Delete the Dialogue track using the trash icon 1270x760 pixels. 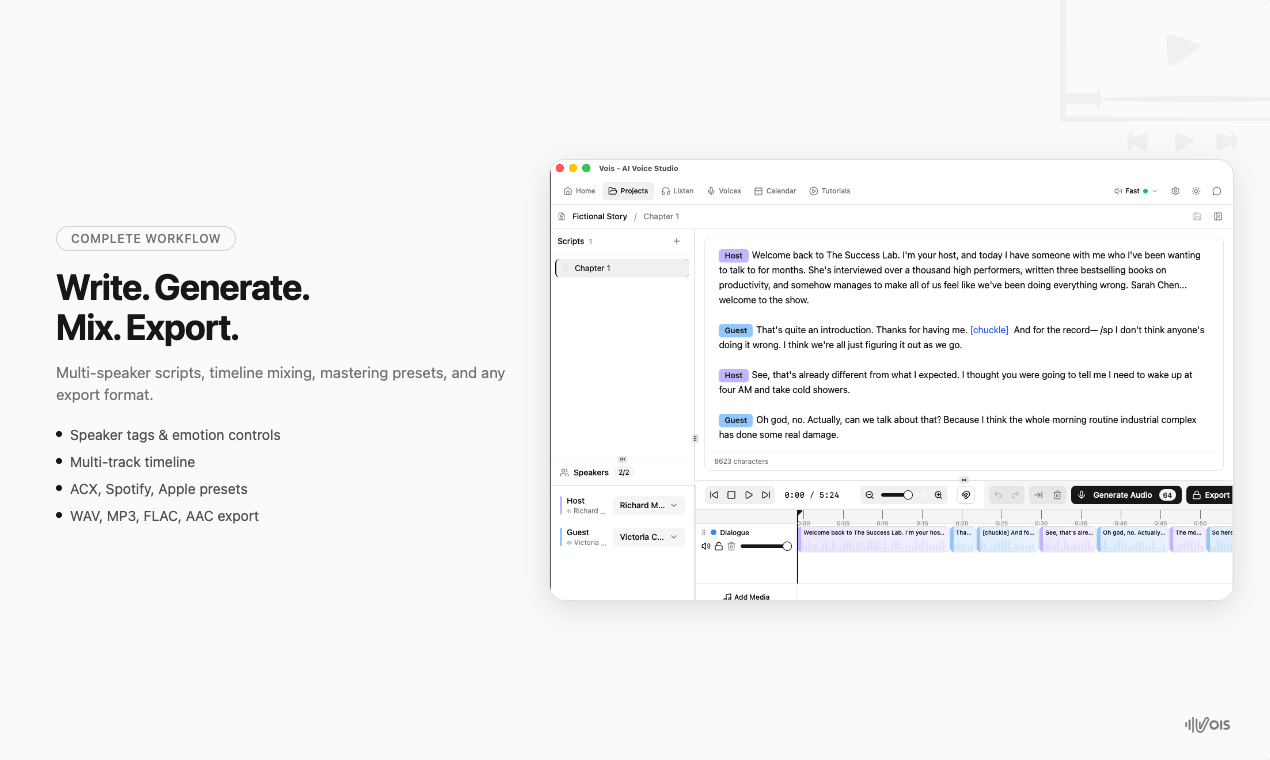tap(730, 546)
